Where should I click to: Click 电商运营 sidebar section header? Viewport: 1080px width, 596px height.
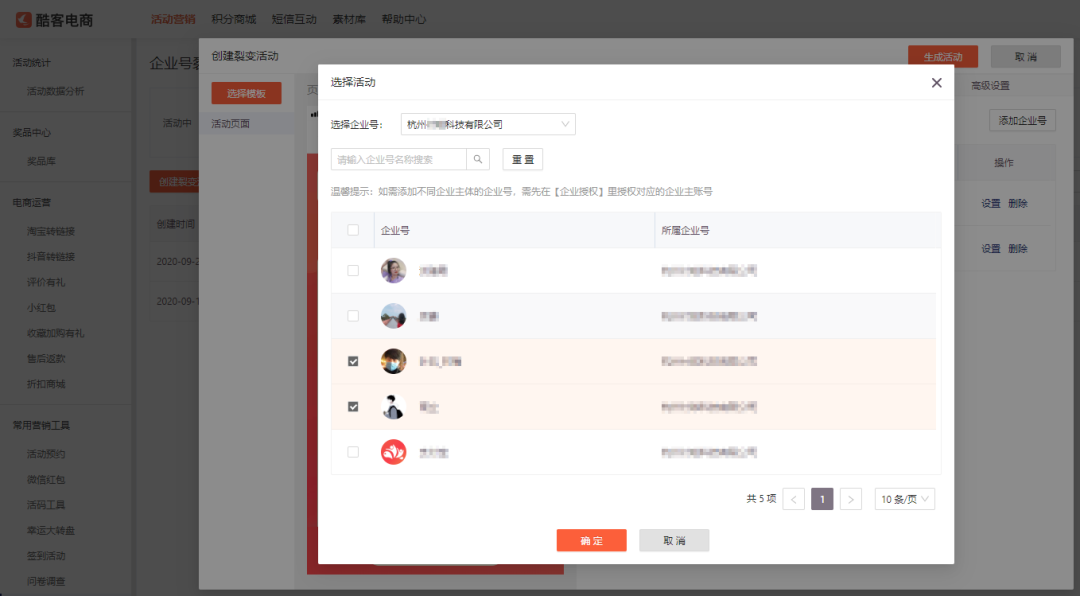coord(32,203)
